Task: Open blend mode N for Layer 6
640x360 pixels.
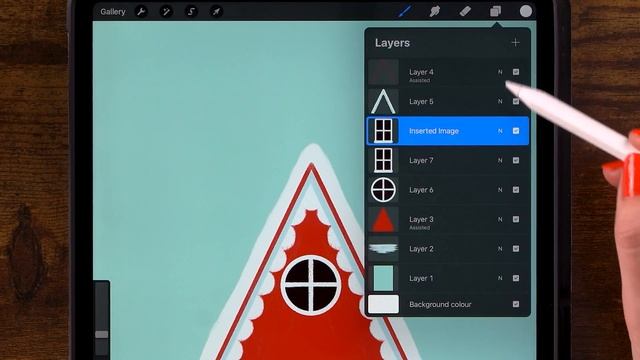Action: (x=500, y=190)
